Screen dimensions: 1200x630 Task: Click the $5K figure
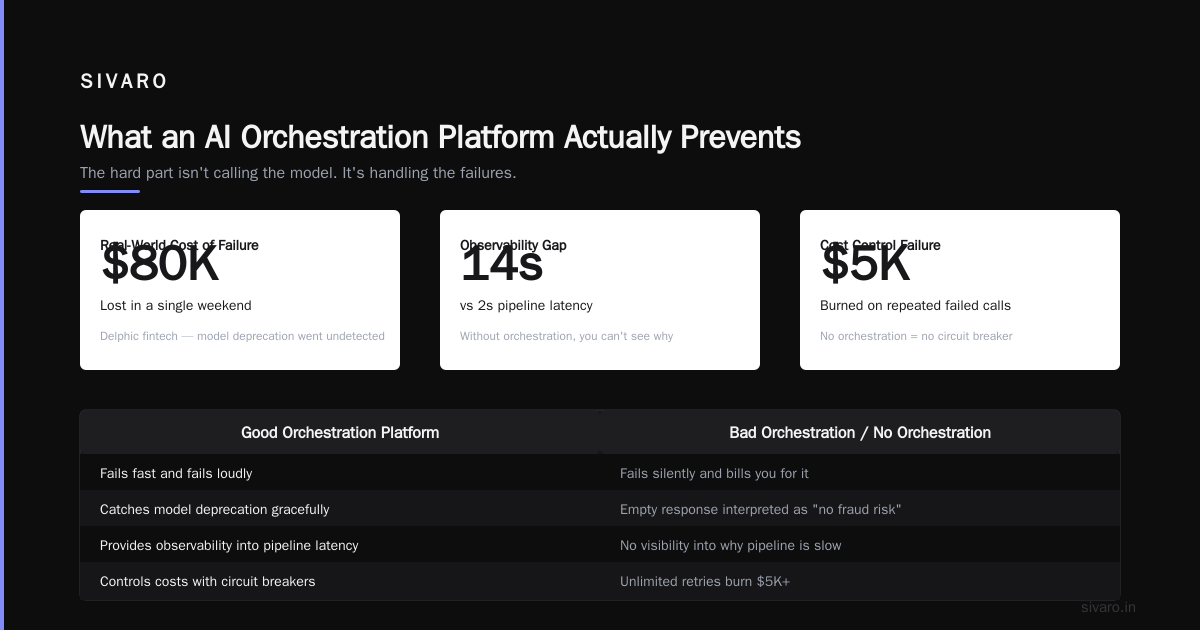(x=866, y=266)
